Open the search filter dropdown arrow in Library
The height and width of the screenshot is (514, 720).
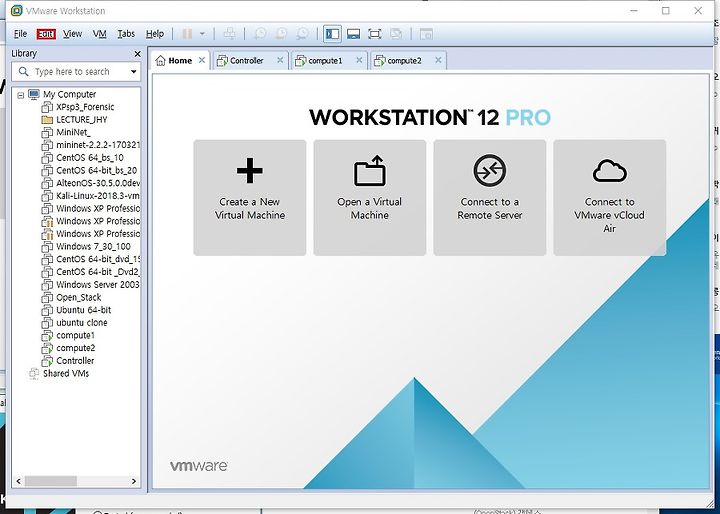pos(133,71)
